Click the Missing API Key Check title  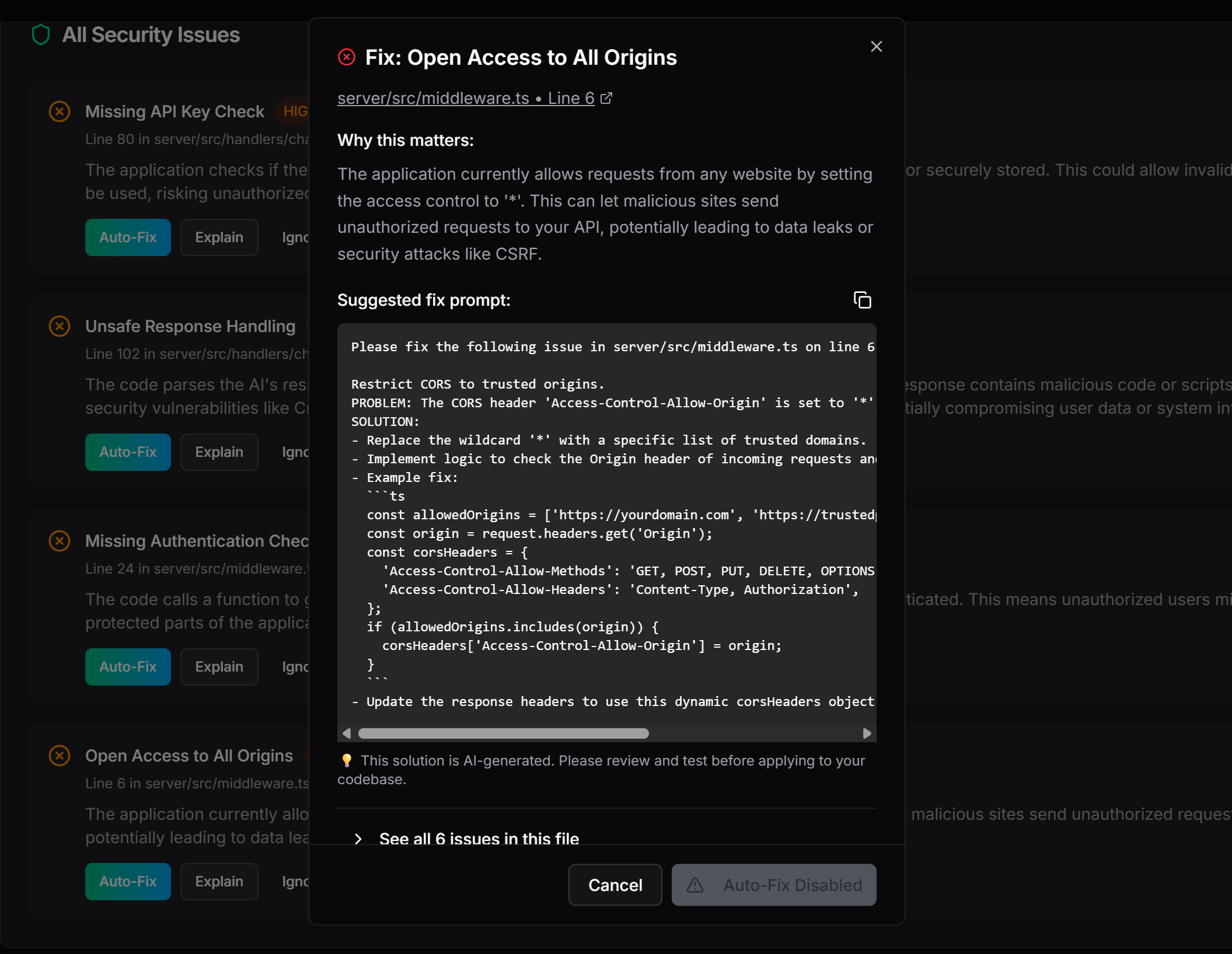click(x=175, y=111)
